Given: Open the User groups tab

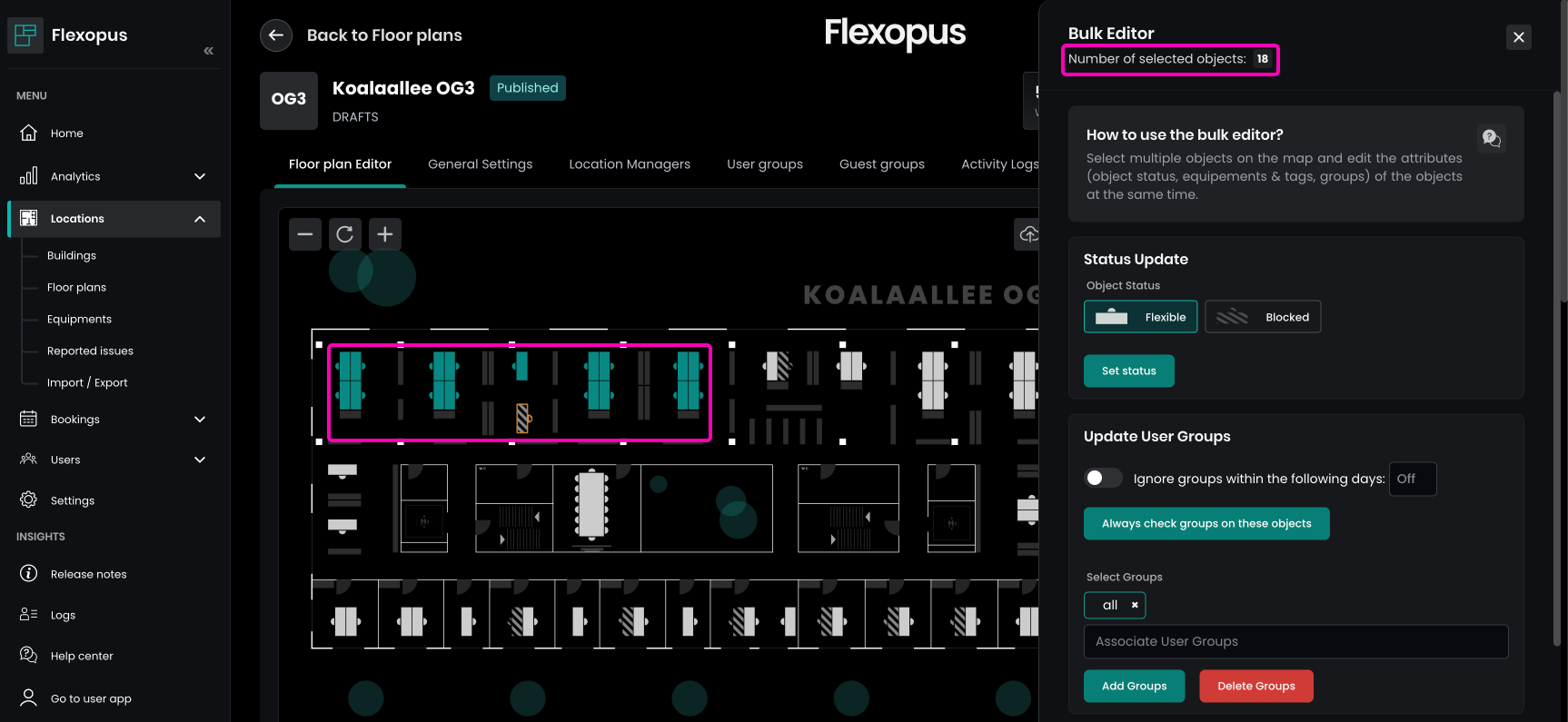Looking at the screenshot, I should point(764,164).
